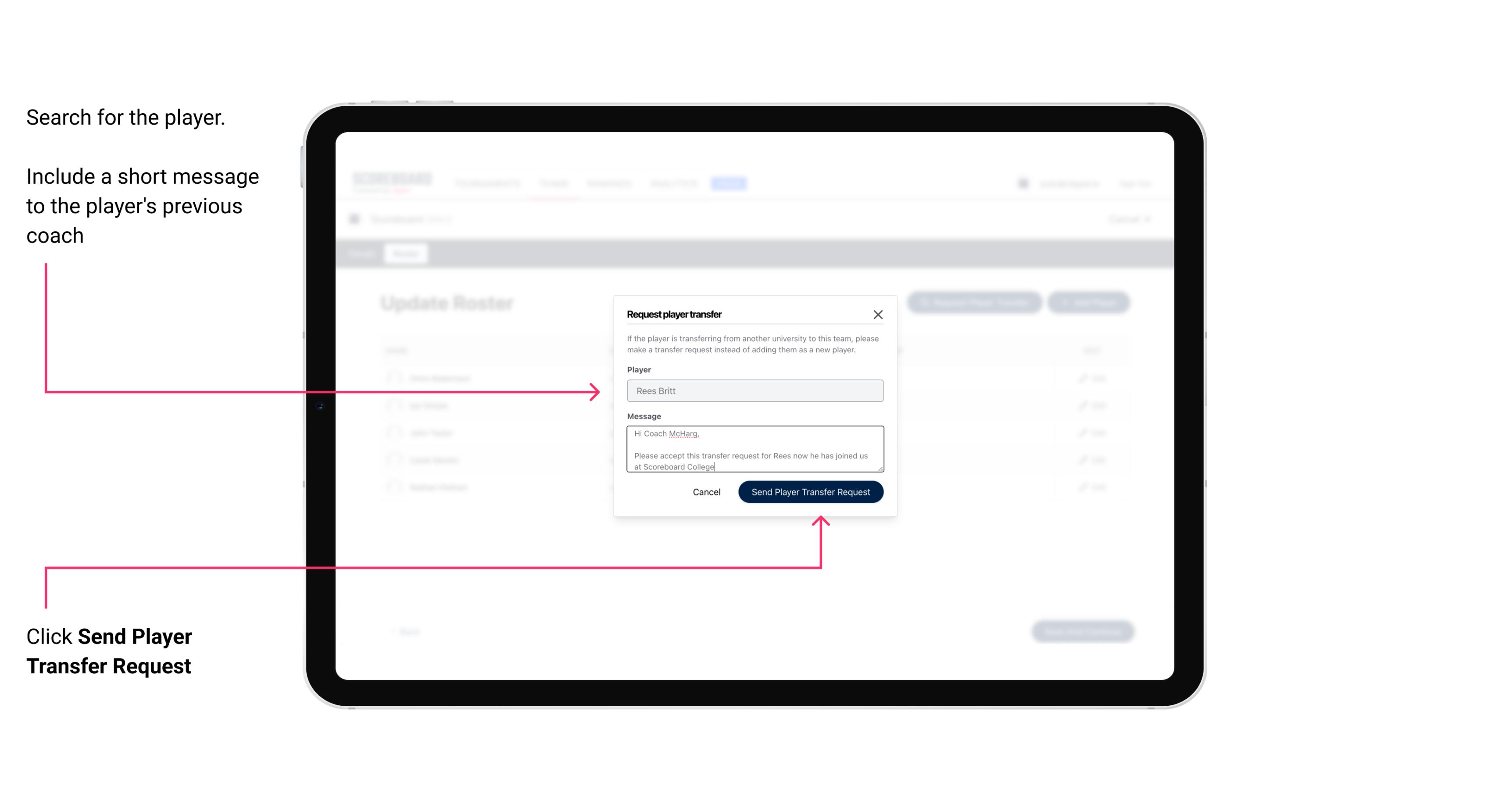Click the close X button on dialog
This screenshot has width=1509, height=812.
click(x=878, y=315)
